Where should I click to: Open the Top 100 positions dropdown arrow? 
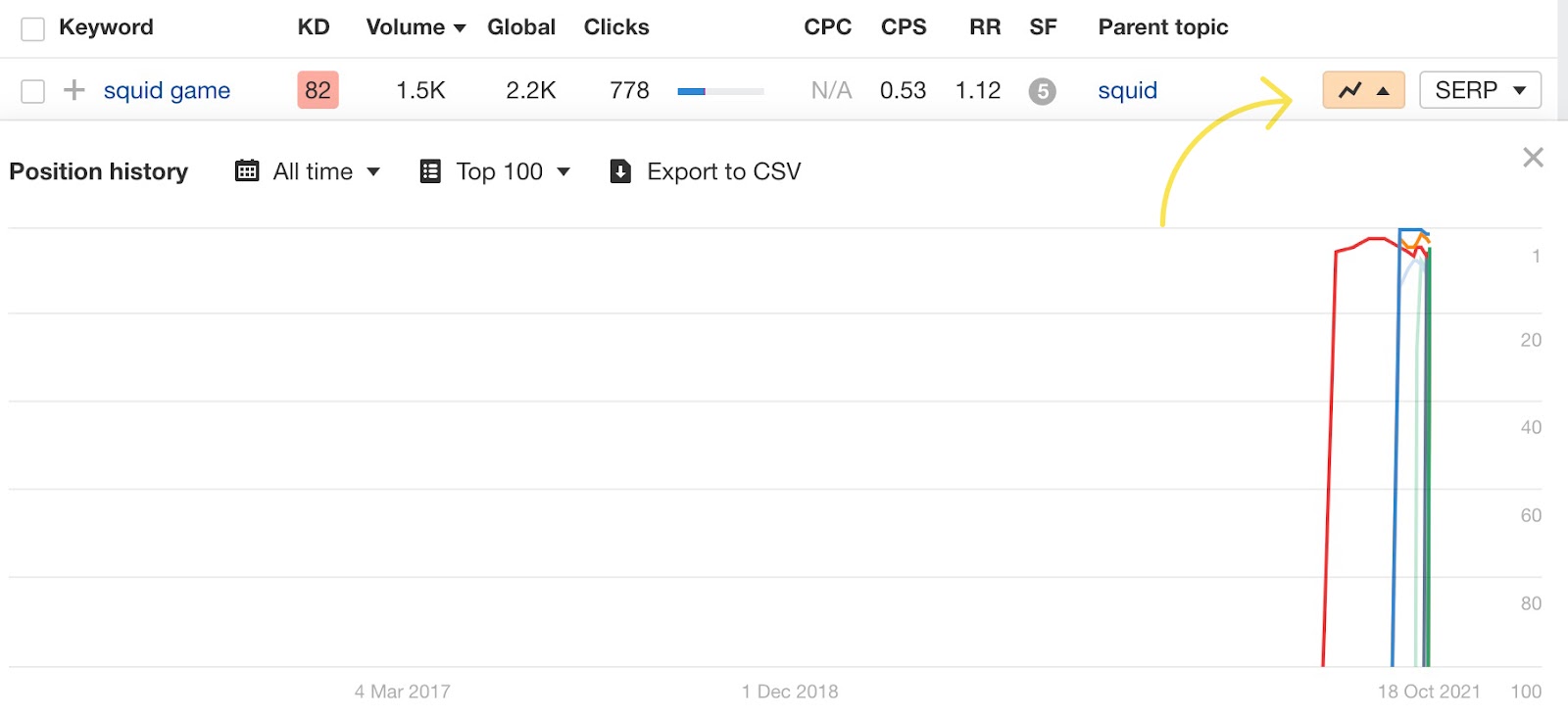pos(563,171)
